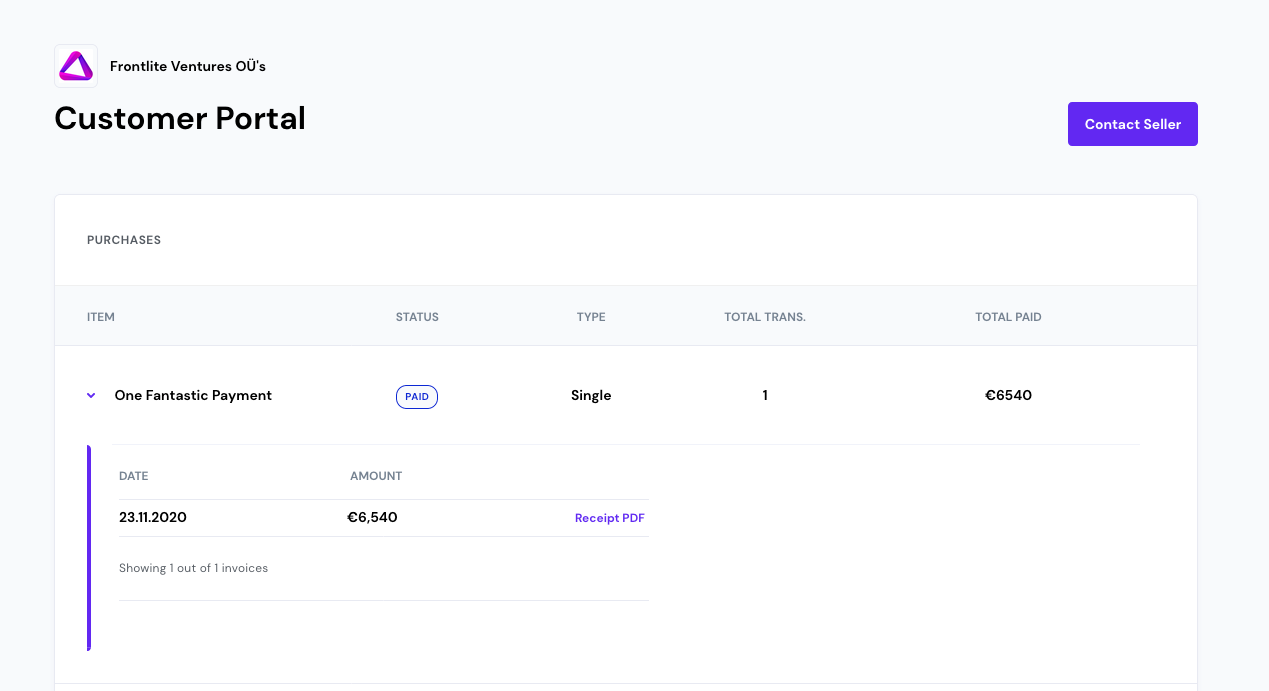Click the TOTAL PAID column header
Viewport: 1269px width, 691px height.
(1008, 317)
